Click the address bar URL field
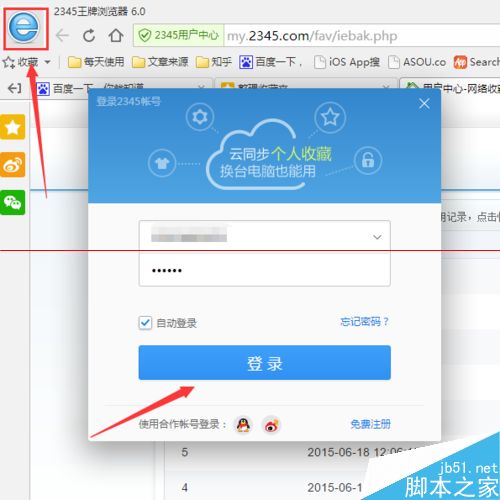Viewport: 500px width, 500px height. (362, 35)
